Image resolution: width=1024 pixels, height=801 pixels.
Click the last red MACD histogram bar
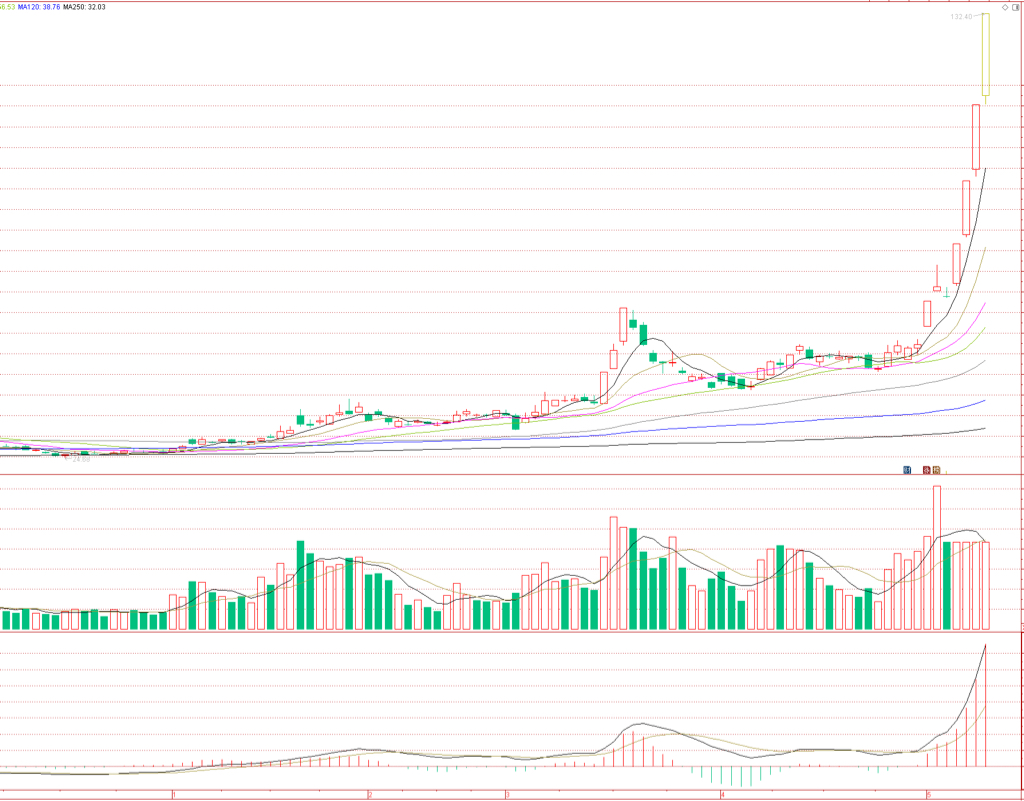(985, 706)
